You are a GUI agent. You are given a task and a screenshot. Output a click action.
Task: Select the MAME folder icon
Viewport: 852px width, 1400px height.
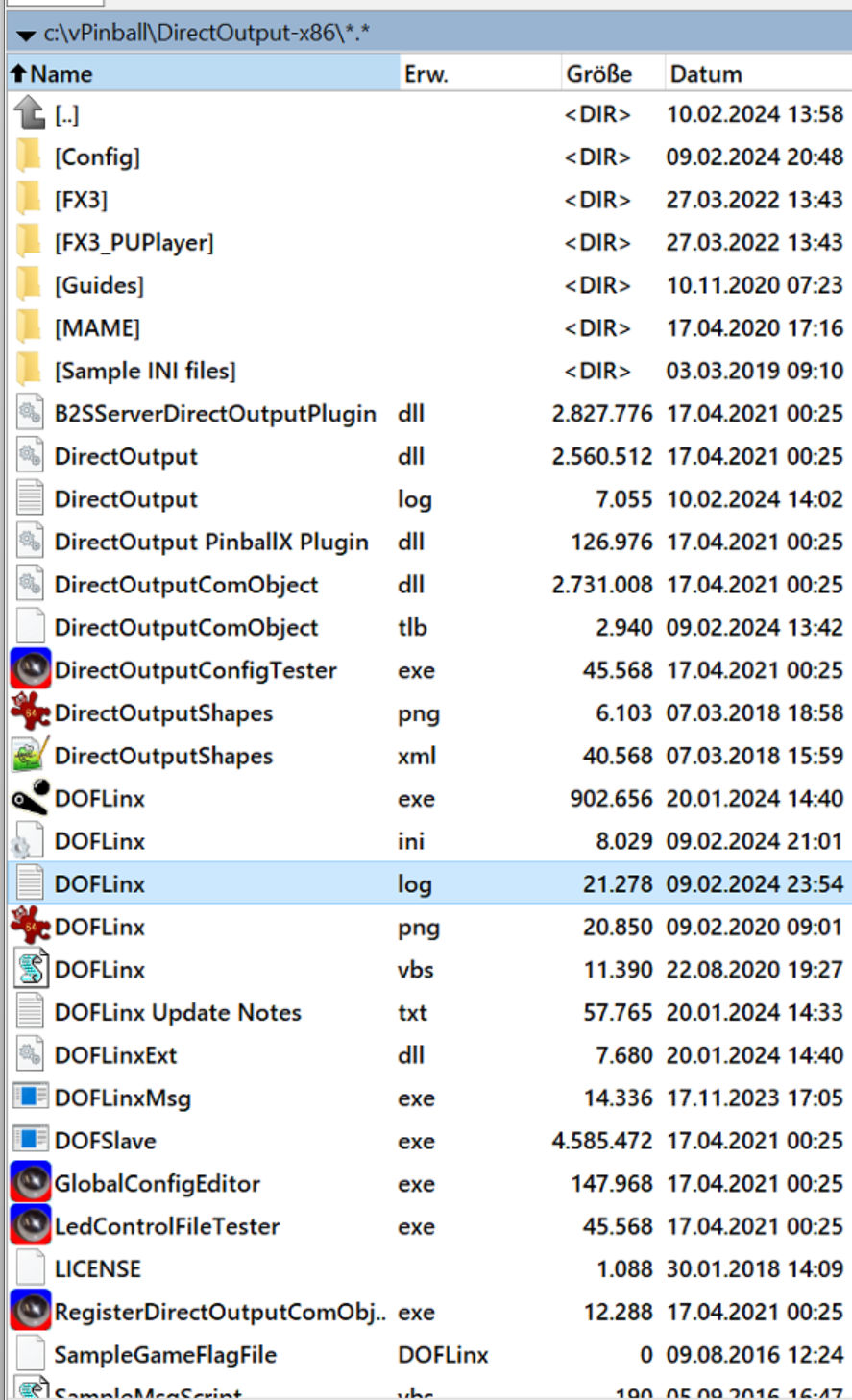[30, 327]
